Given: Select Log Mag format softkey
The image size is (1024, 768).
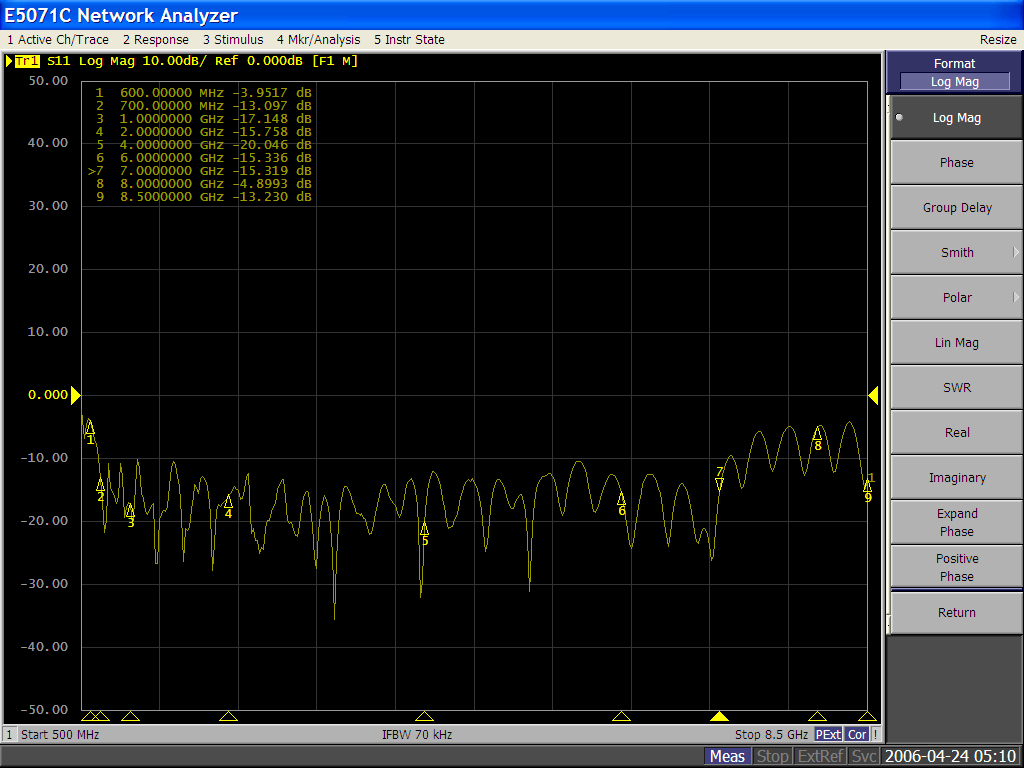Looking at the screenshot, I should (956, 118).
